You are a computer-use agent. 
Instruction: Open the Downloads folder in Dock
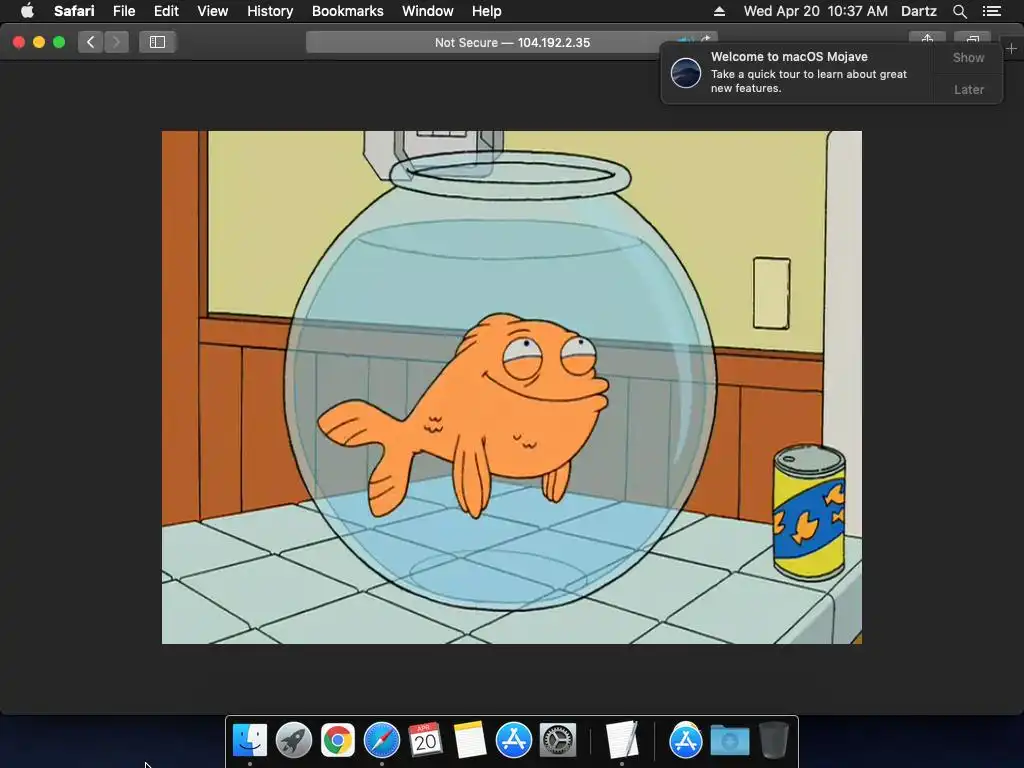729,741
